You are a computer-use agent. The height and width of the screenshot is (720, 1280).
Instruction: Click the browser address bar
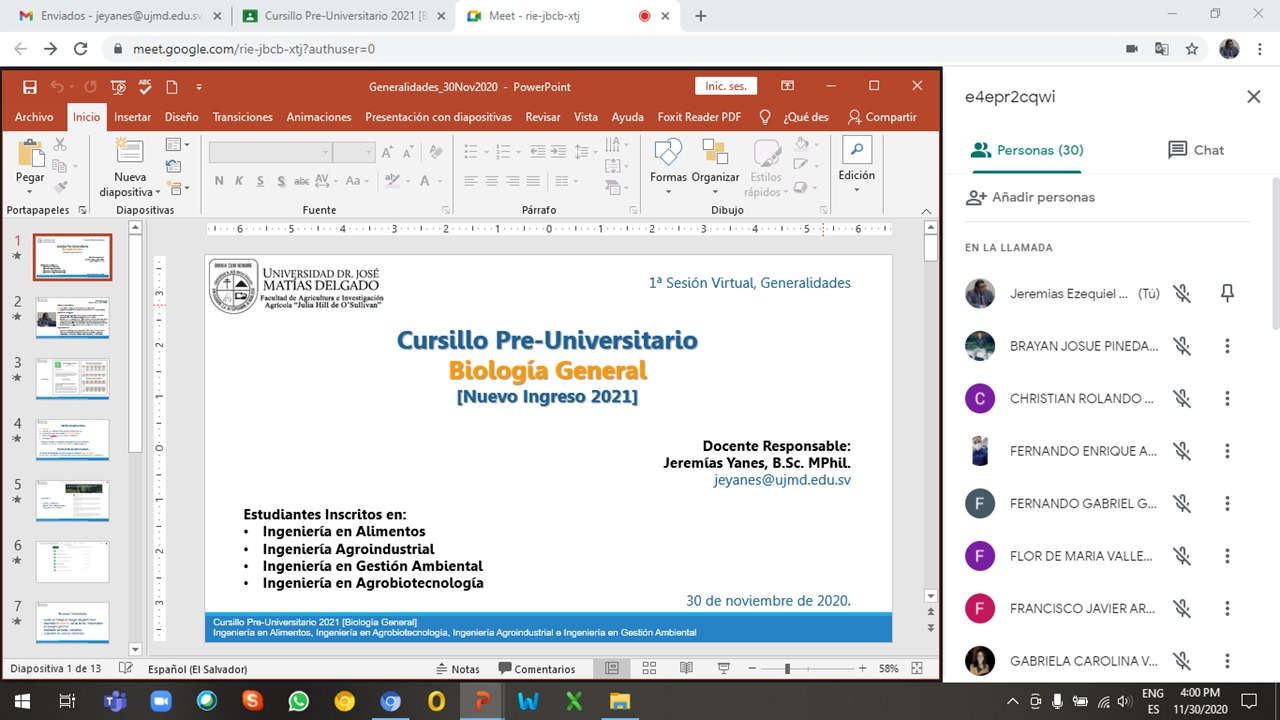[x=610, y=49]
